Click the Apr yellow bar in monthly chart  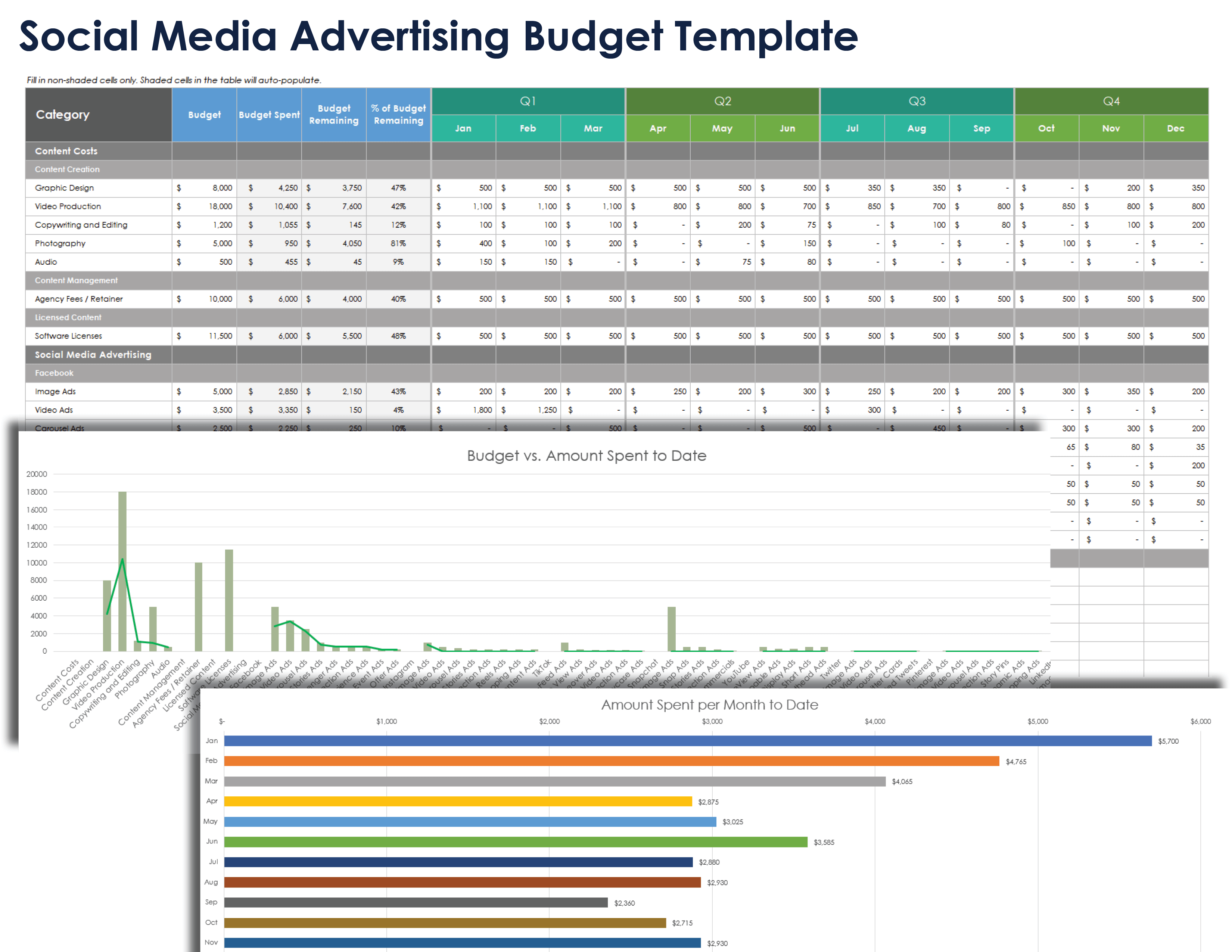(458, 802)
